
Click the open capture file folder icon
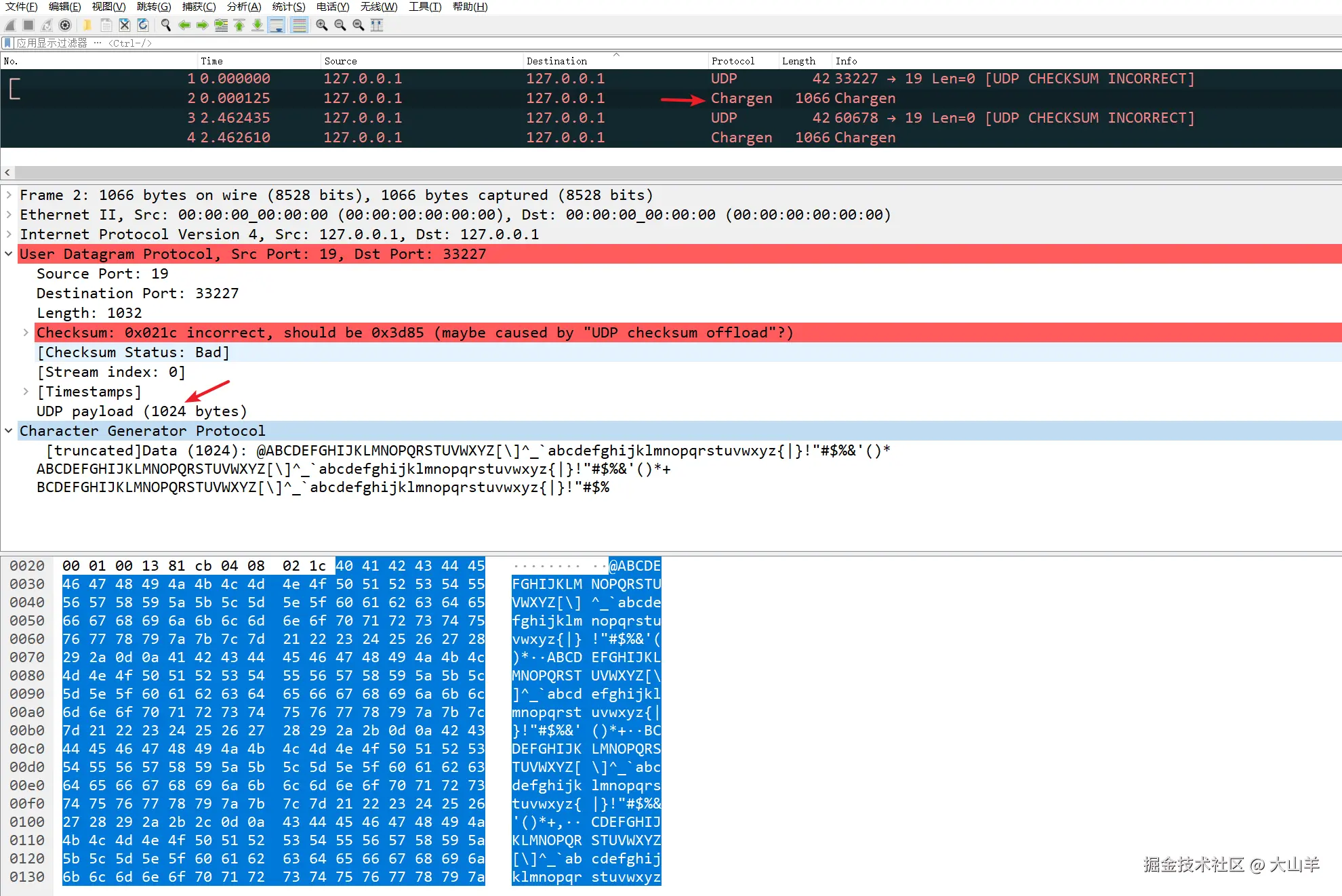point(87,25)
